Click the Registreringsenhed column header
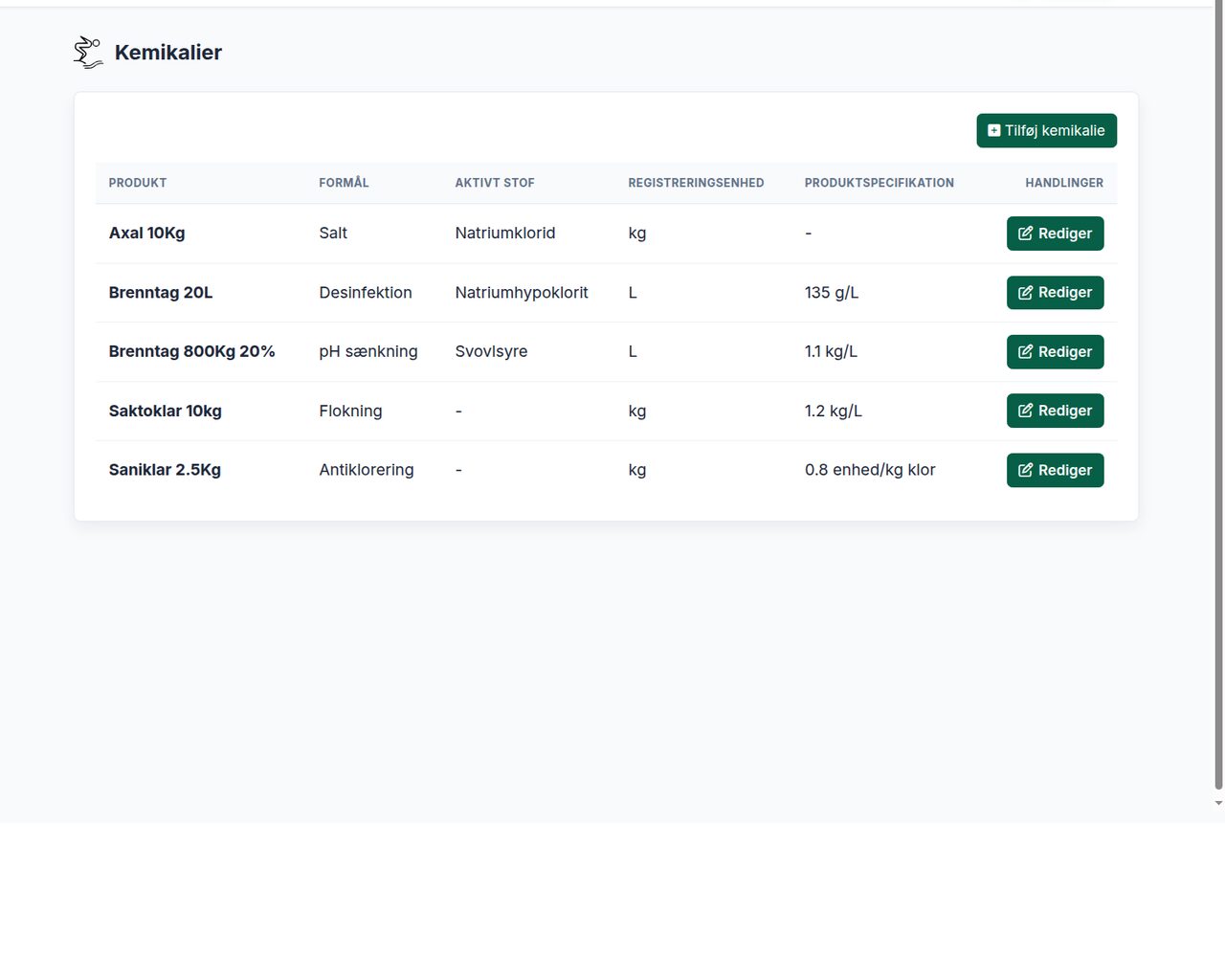This screenshot has height=980, width=1225. (696, 183)
